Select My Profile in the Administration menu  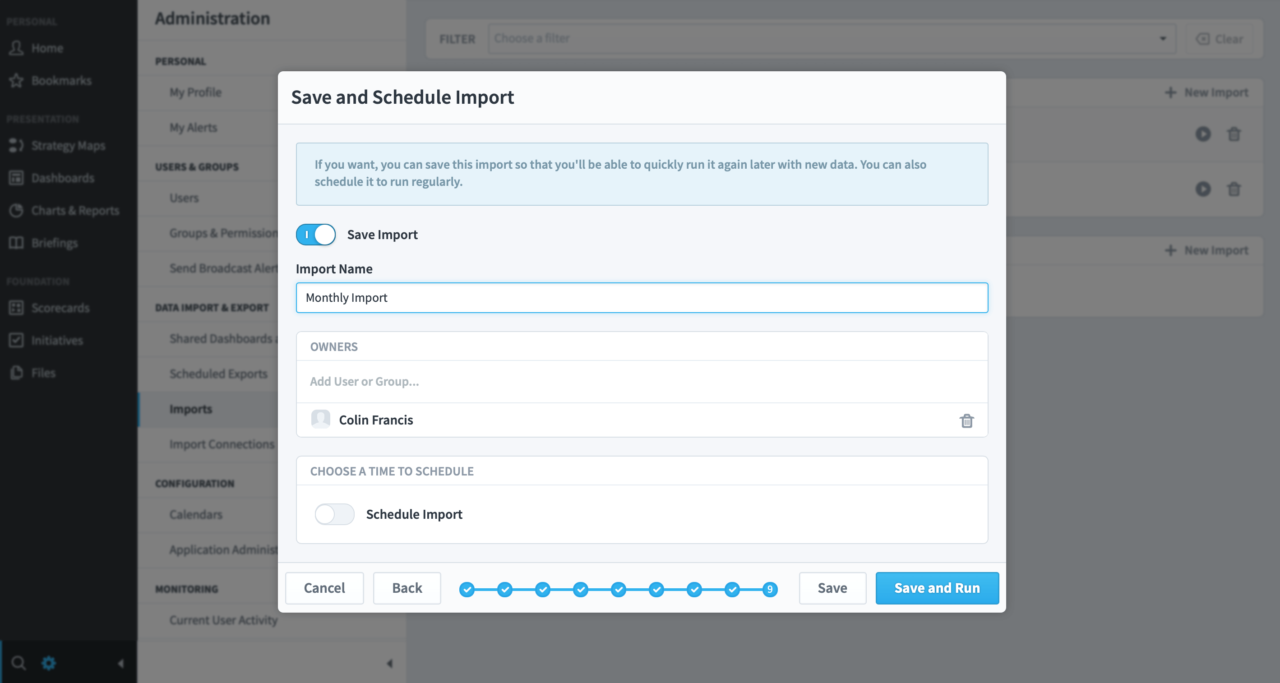tap(195, 92)
